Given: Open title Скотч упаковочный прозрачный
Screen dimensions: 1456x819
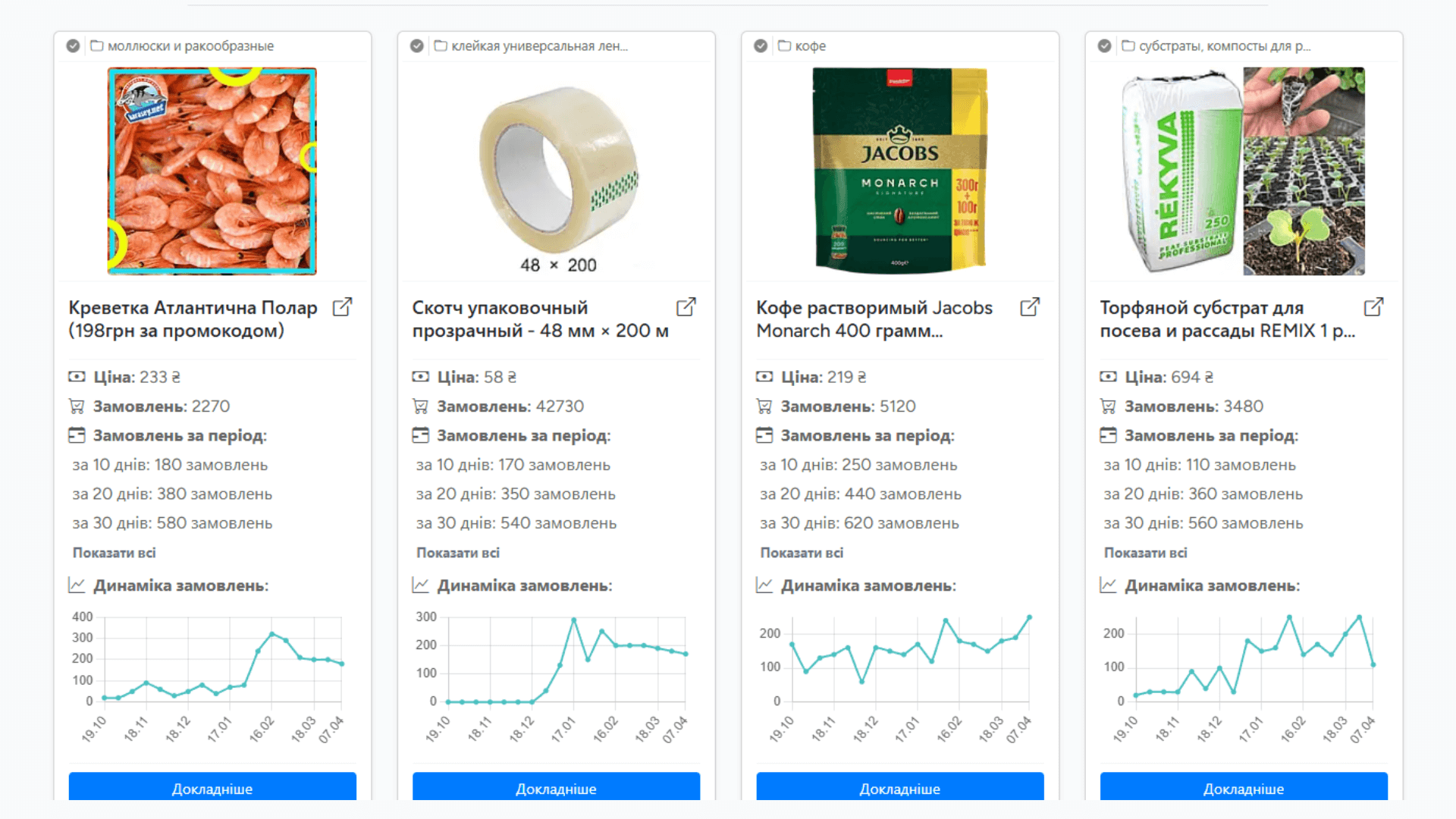Looking at the screenshot, I should (540, 319).
